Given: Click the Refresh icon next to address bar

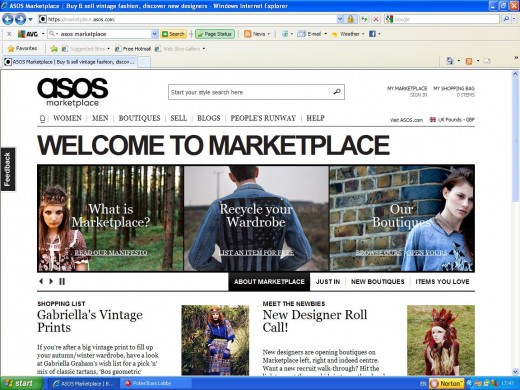Looking at the screenshot, I should [x=364, y=19].
